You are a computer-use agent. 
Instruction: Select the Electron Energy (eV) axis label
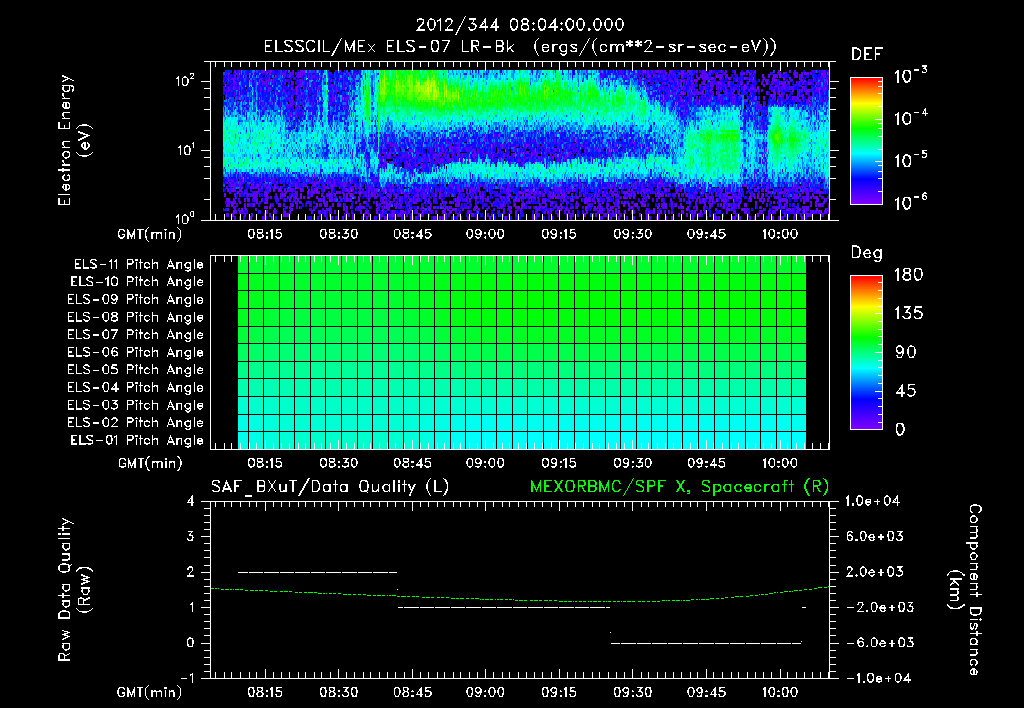(74, 140)
